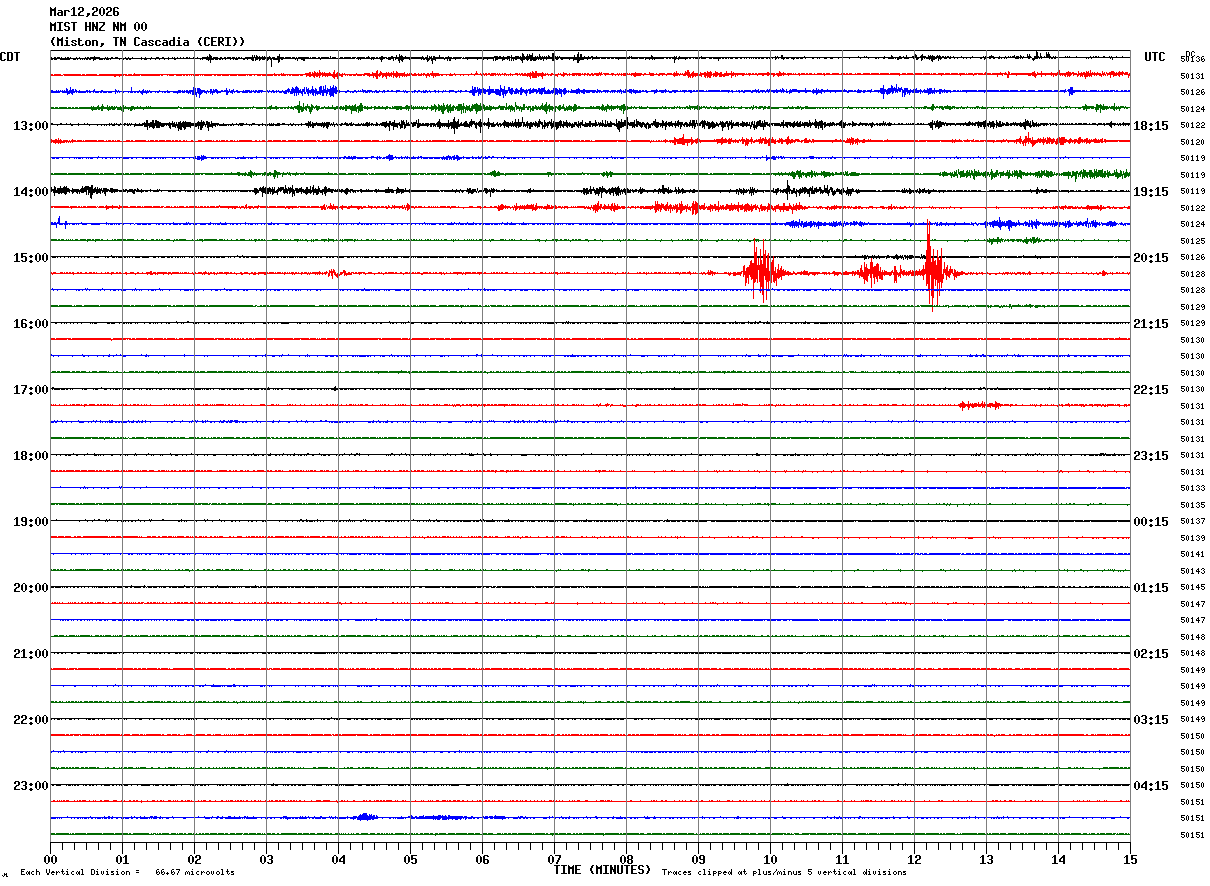Click the DC offset value '50136'
Viewport: 1210px width, 886px height.
click(x=1193, y=60)
